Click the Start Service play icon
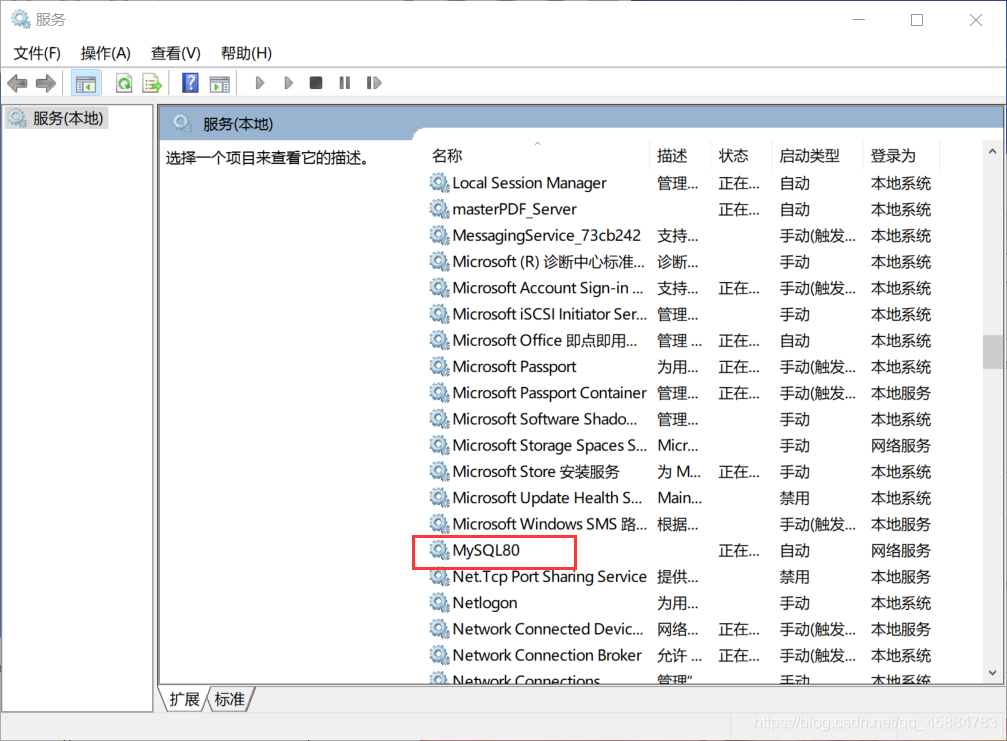 [x=259, y=83]
